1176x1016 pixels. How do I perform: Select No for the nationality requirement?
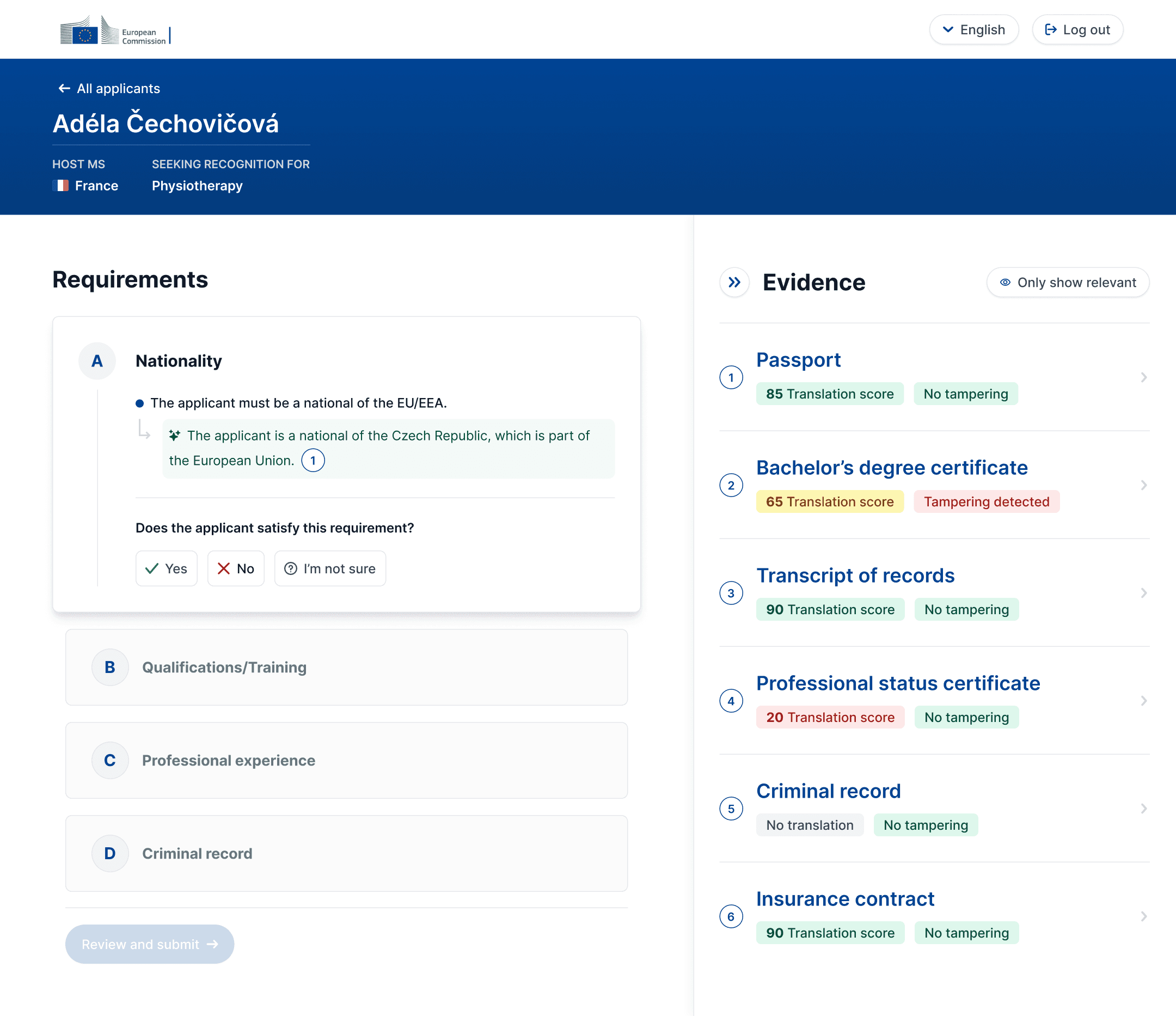[x=236, y=569]
